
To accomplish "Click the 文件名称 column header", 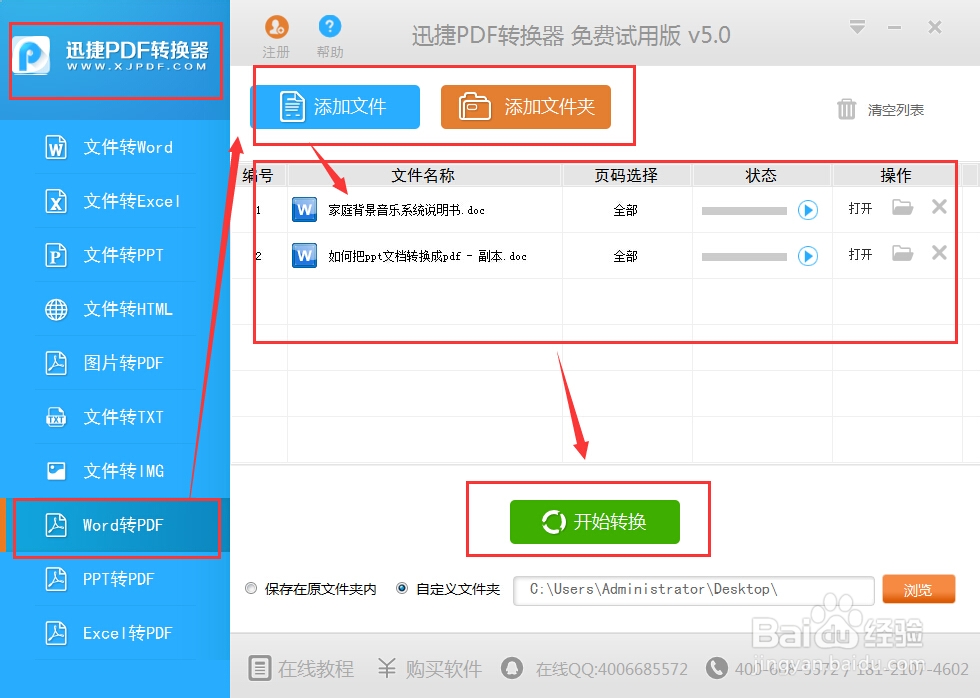I will 424,176.
